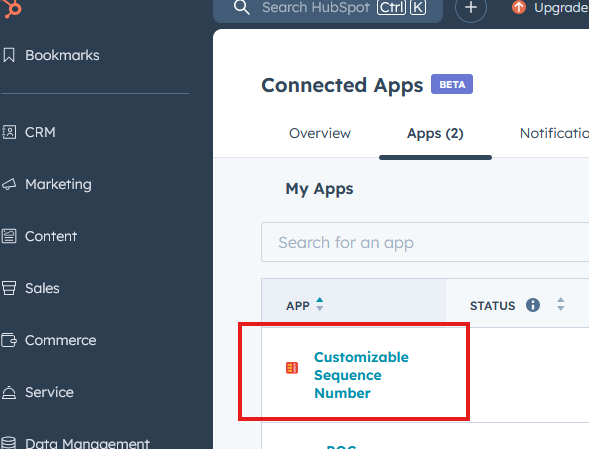
Task: Click the CRM contact card icon
Action: tap(9, 132)
